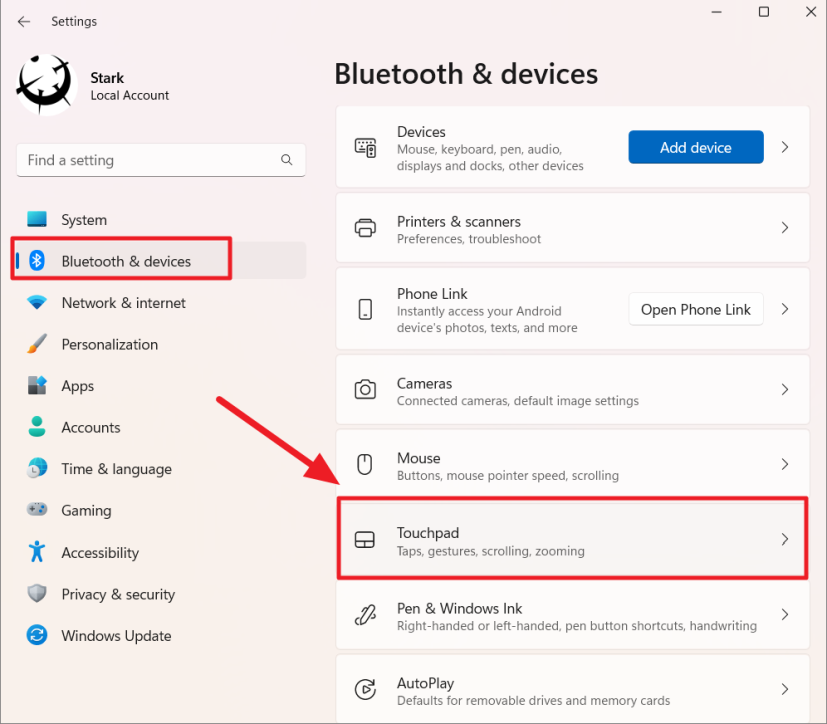
Task: Click the Accounts person icon
Action: pyautogui.click(x=37, y=427)
